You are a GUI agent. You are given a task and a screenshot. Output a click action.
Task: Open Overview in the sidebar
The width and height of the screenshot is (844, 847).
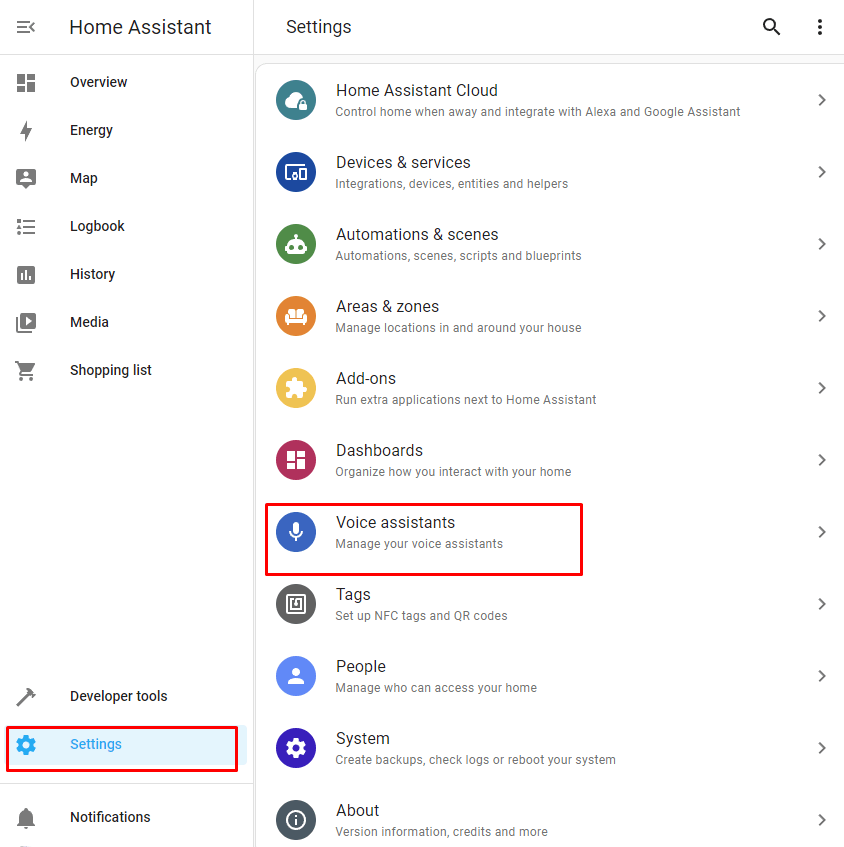pos(98,82)
